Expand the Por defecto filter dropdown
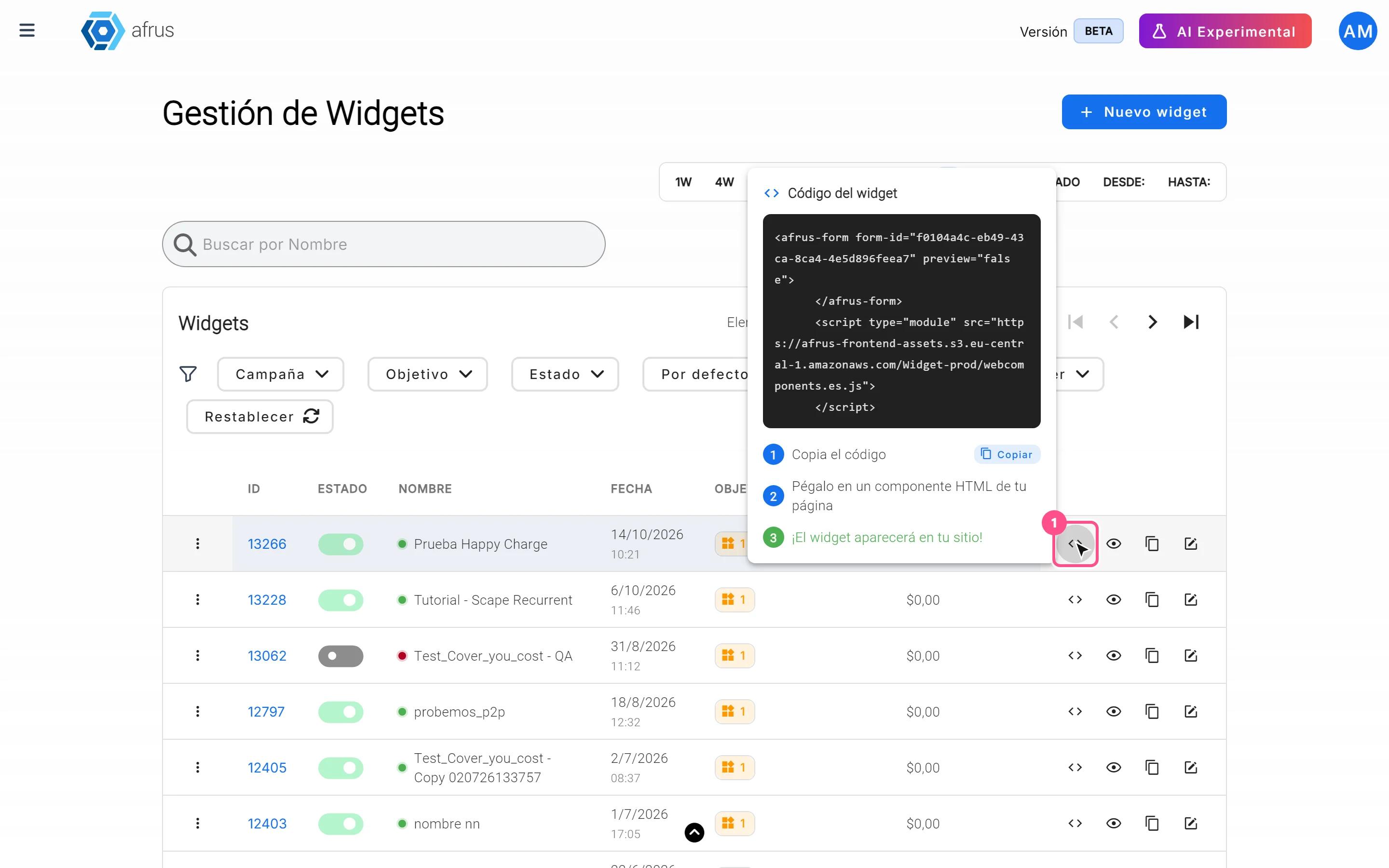1389x868 pixels. (695, 374)
